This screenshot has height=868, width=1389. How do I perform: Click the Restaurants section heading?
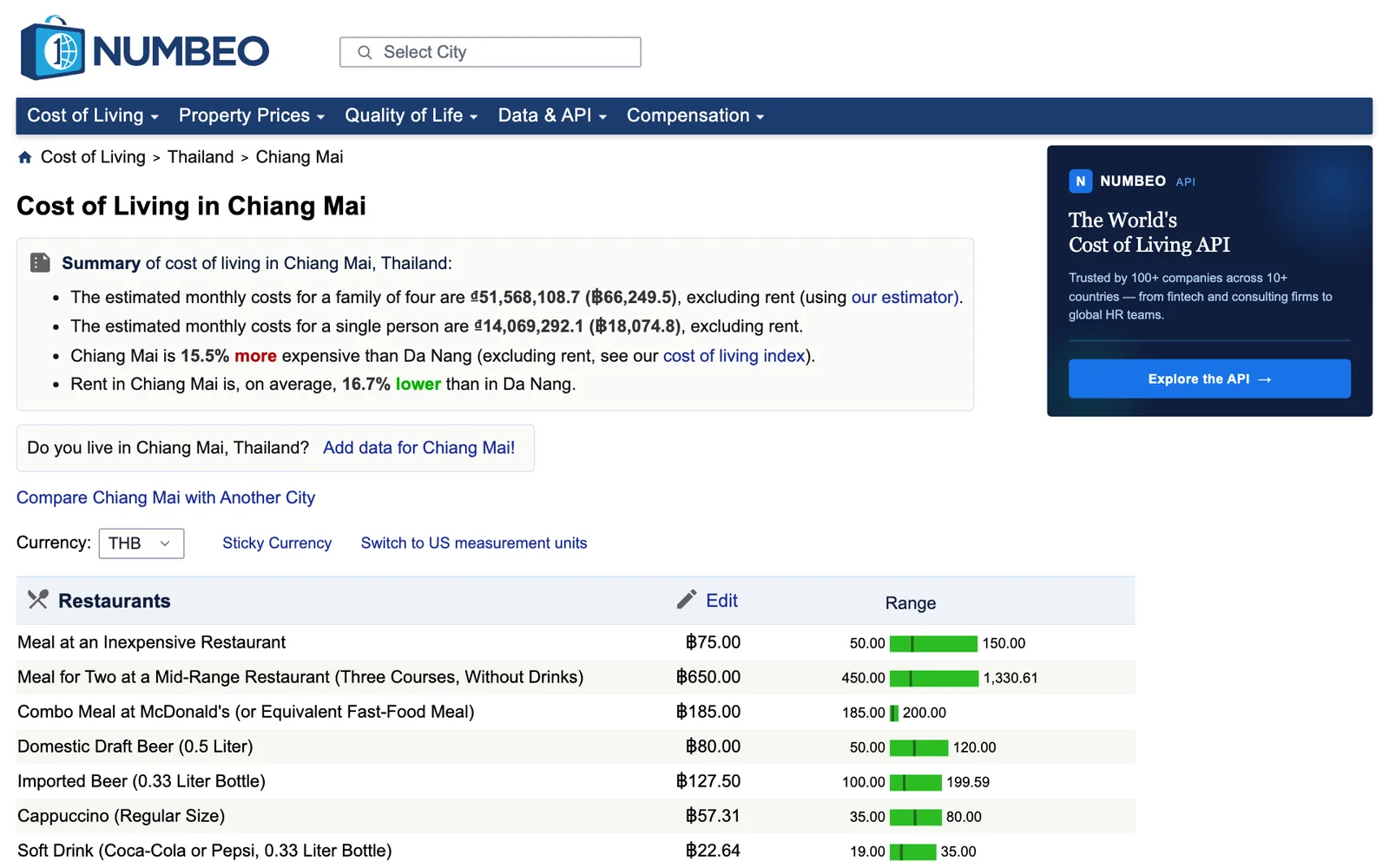coord(115,601)
